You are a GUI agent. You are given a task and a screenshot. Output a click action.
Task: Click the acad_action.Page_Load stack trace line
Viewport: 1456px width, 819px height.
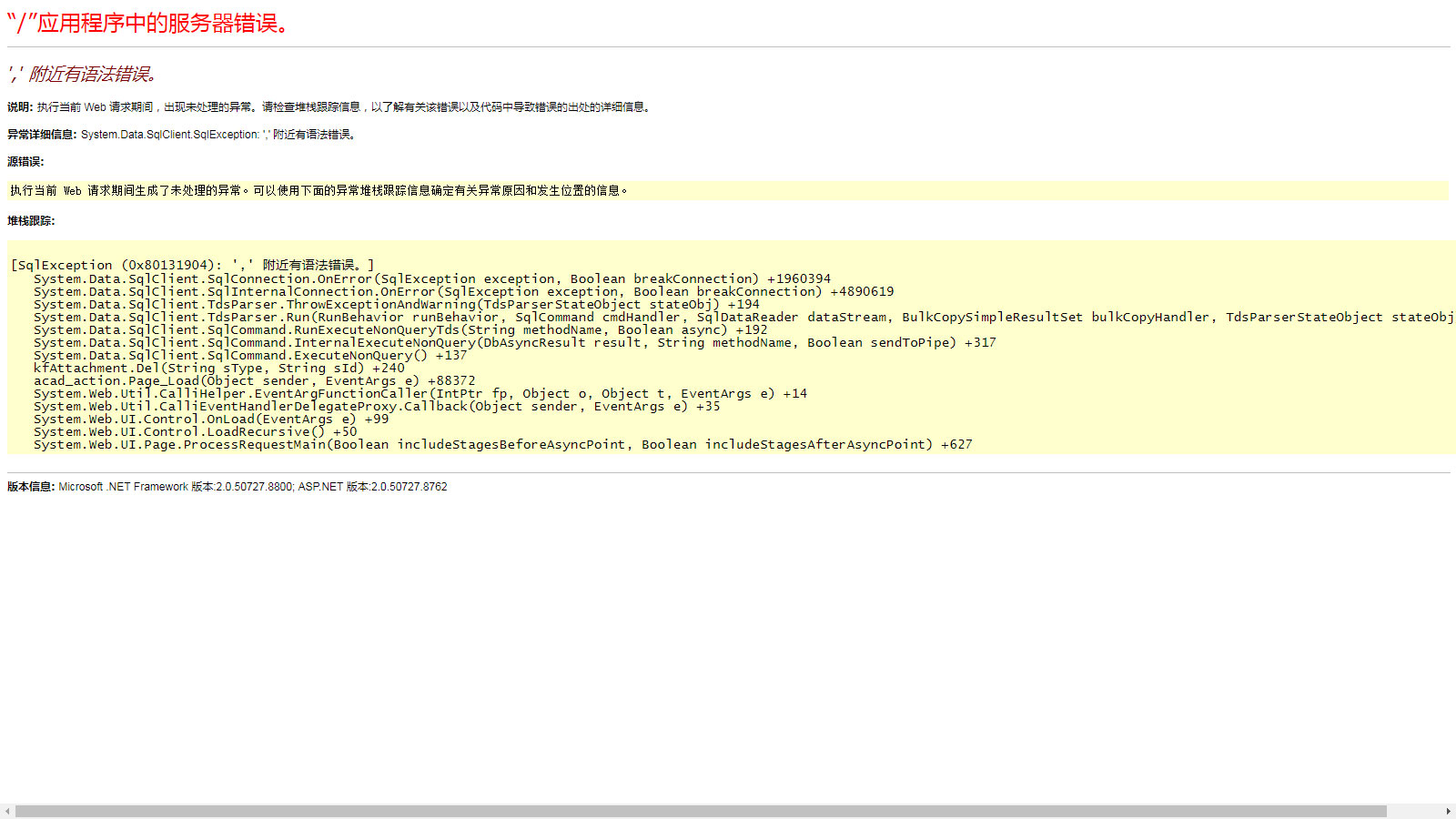tap(254, 381)
